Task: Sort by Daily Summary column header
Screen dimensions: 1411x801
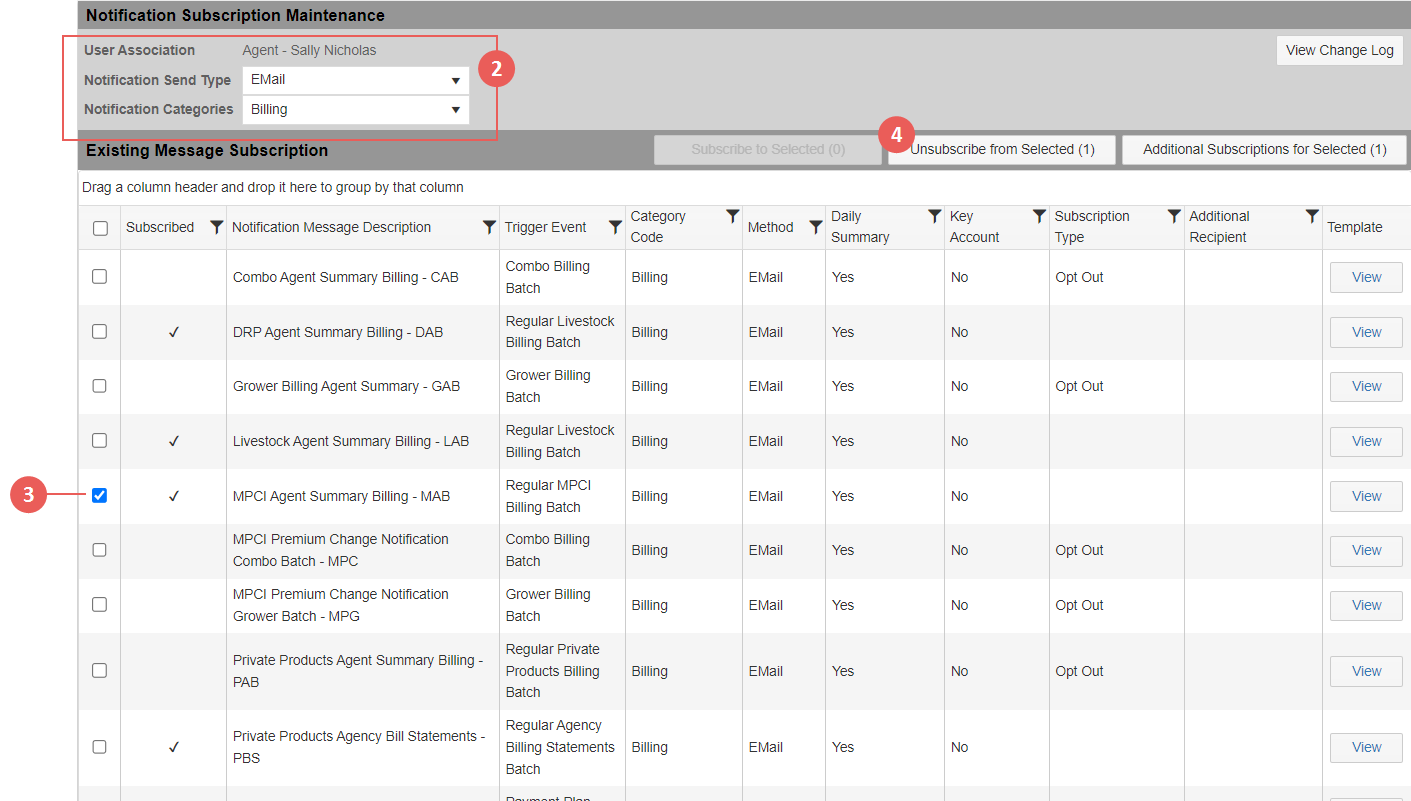Action: (x=860, y=227)
